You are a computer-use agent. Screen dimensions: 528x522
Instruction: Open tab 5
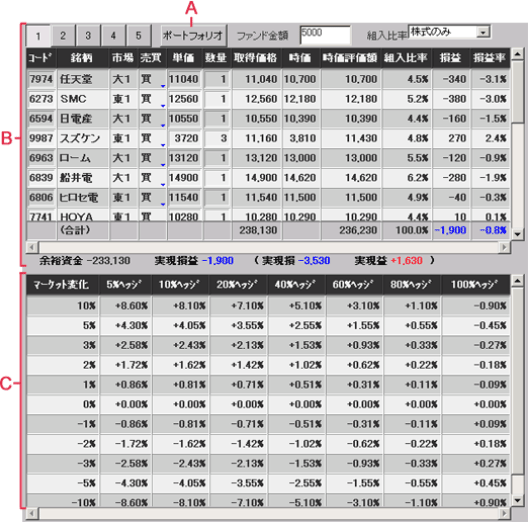coord(138,35)
